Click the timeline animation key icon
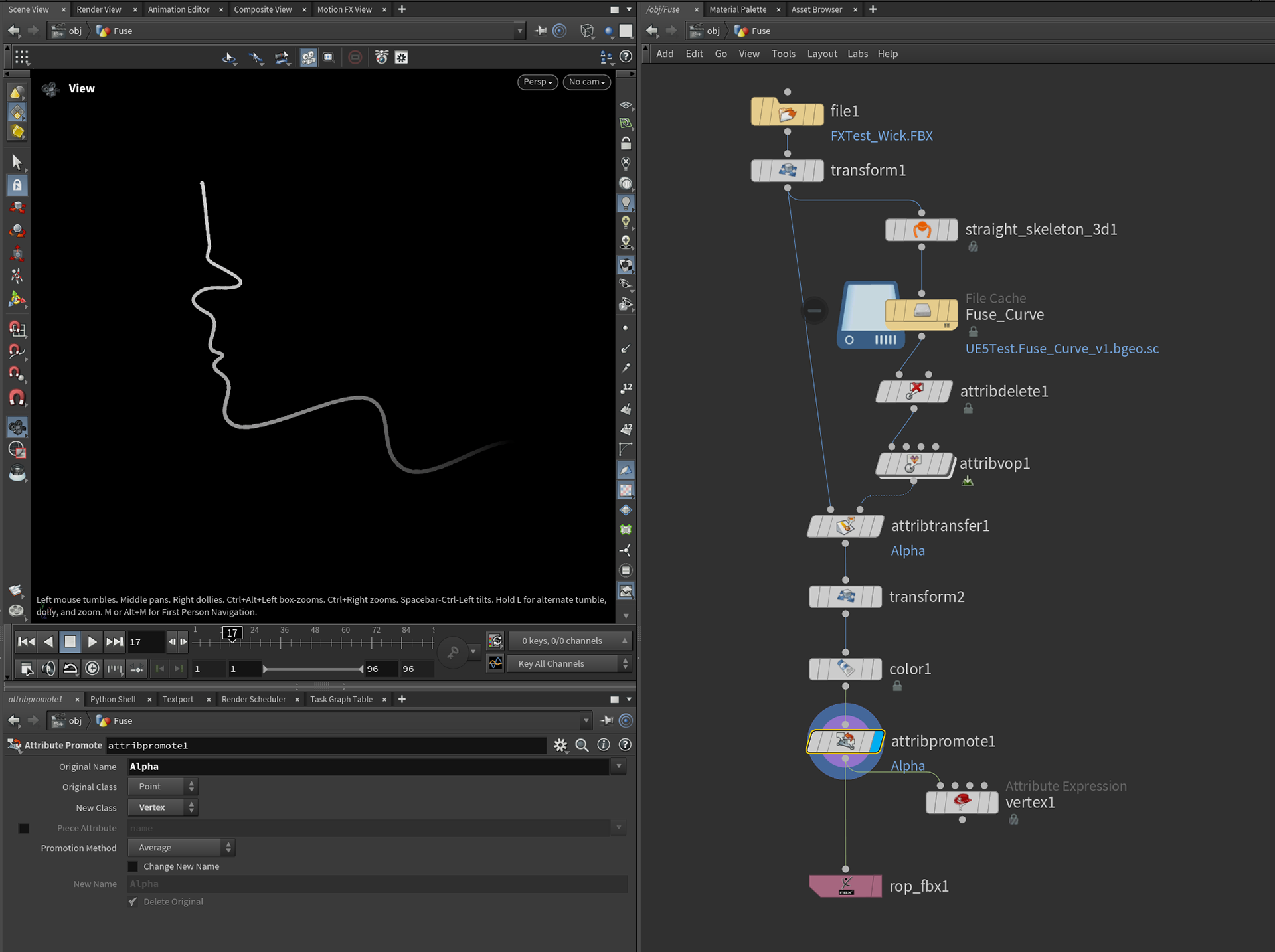 (453, 652)
